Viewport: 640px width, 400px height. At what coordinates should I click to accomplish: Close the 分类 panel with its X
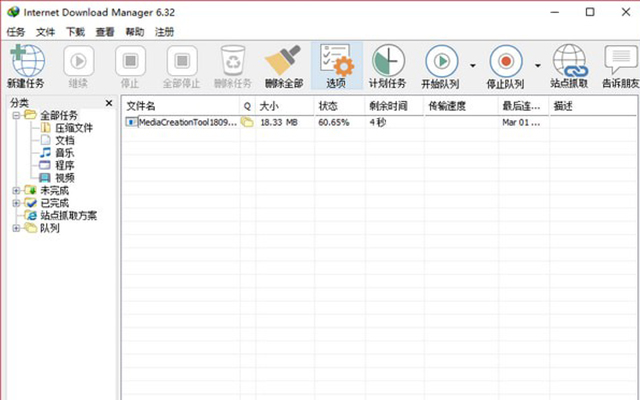pyautogui.click(x=109, y=103)
